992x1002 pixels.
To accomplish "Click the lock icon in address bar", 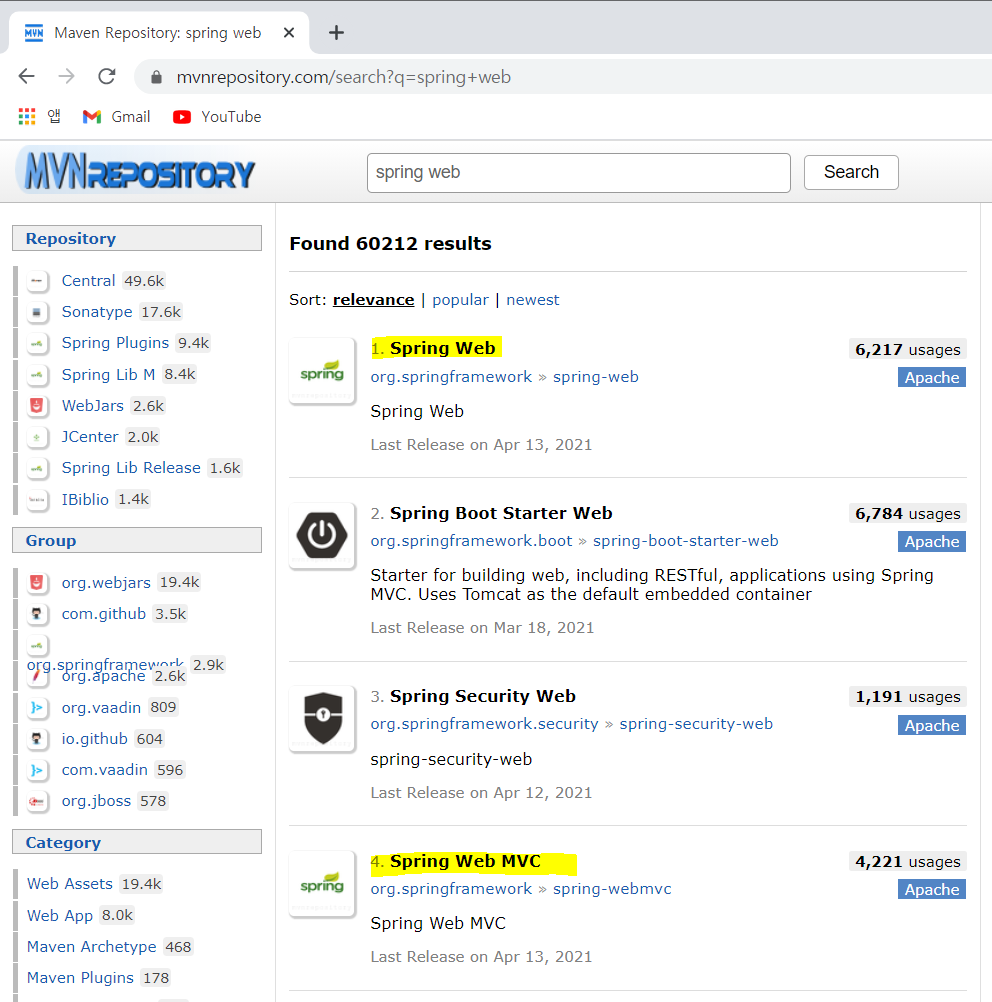I will coord(156,77).
